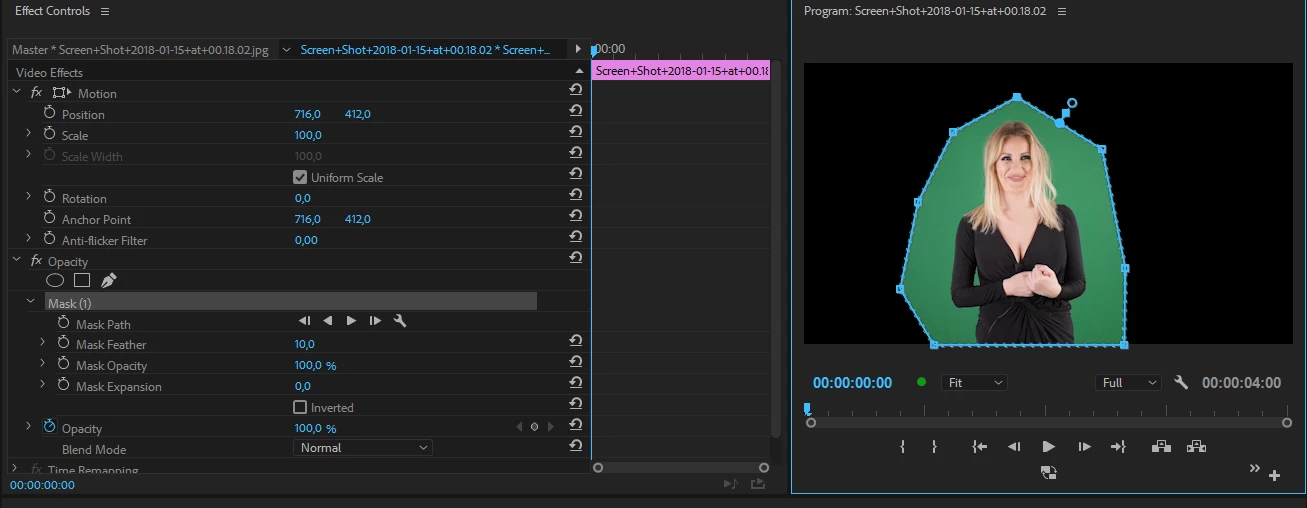Expand Mask Opacity parameter
This screenshot has height=508, width=1307.
(42, 363)
